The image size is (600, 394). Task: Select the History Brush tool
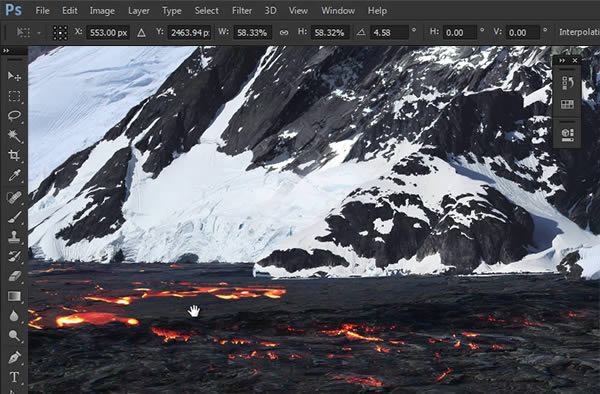pos(14,256)
